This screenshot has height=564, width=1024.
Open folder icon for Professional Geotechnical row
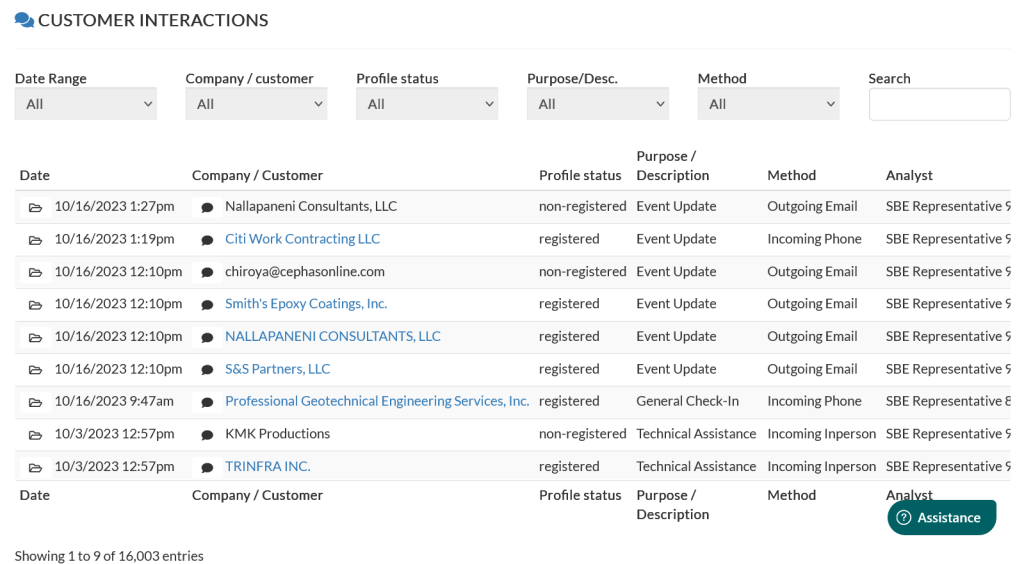pyautogui.click(x=35, y=402)
